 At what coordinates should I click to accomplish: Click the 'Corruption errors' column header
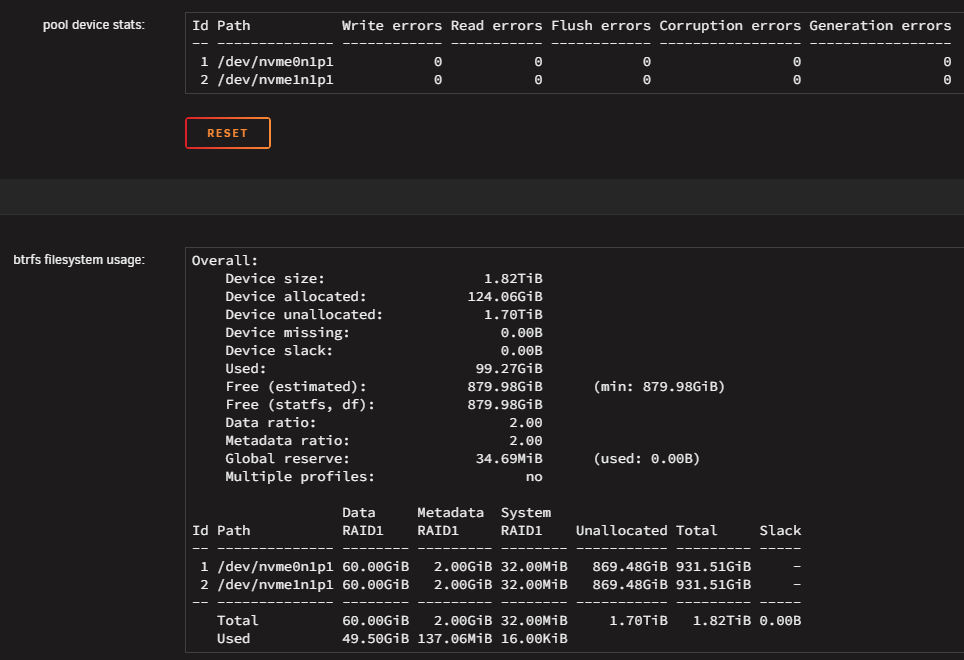(730, 26)
